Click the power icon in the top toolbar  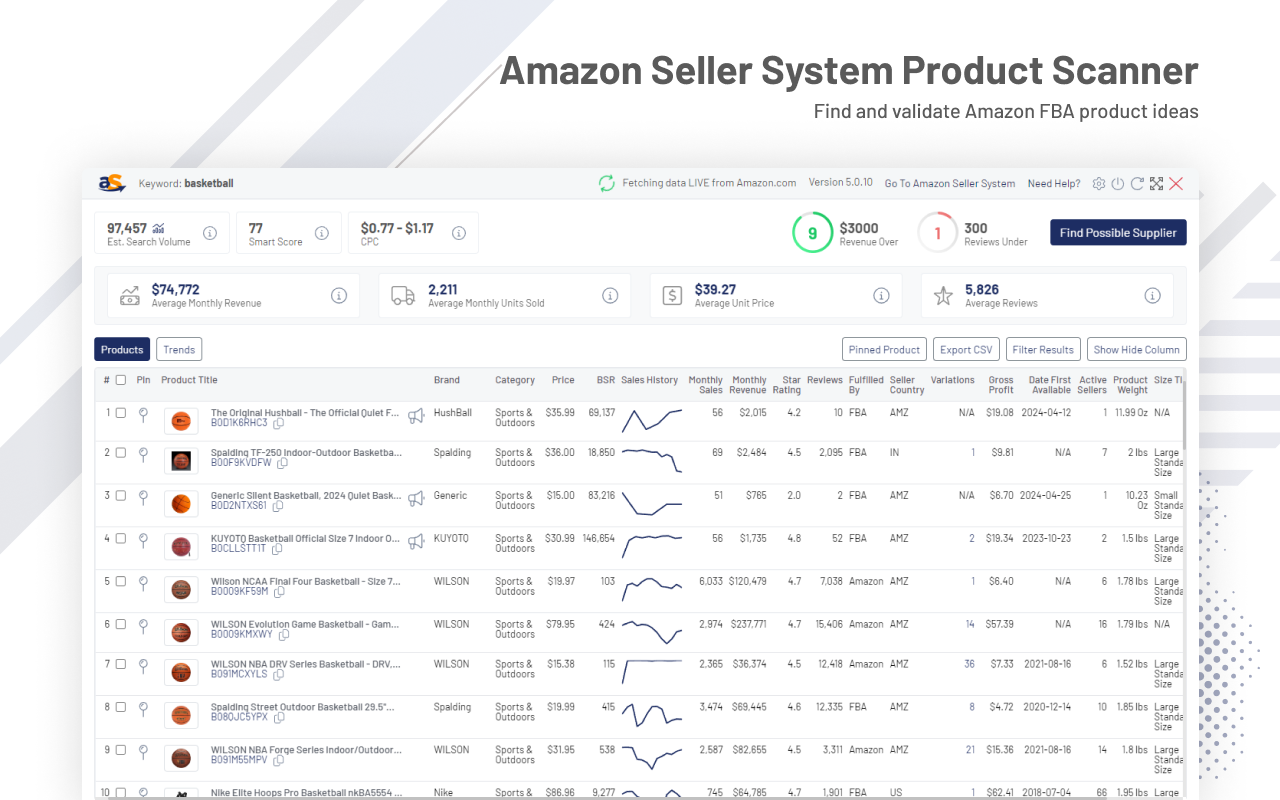[1117, 184]
